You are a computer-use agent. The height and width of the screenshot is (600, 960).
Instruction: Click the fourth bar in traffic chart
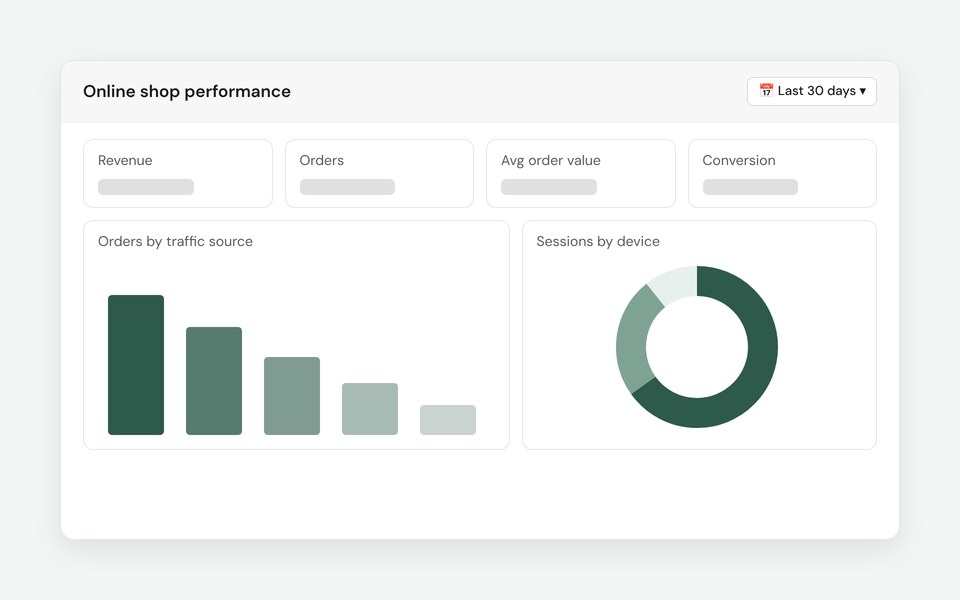(x=370, y=409)
